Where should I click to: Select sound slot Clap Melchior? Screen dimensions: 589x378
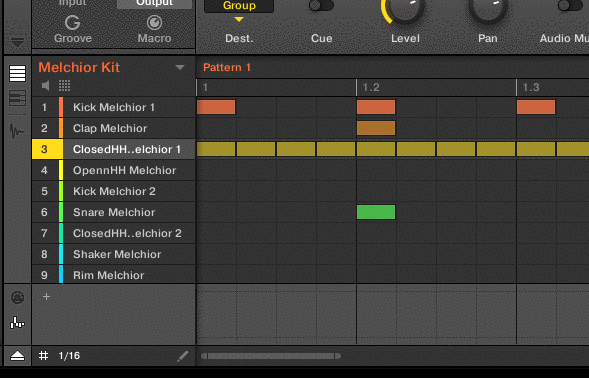(114, 128)
